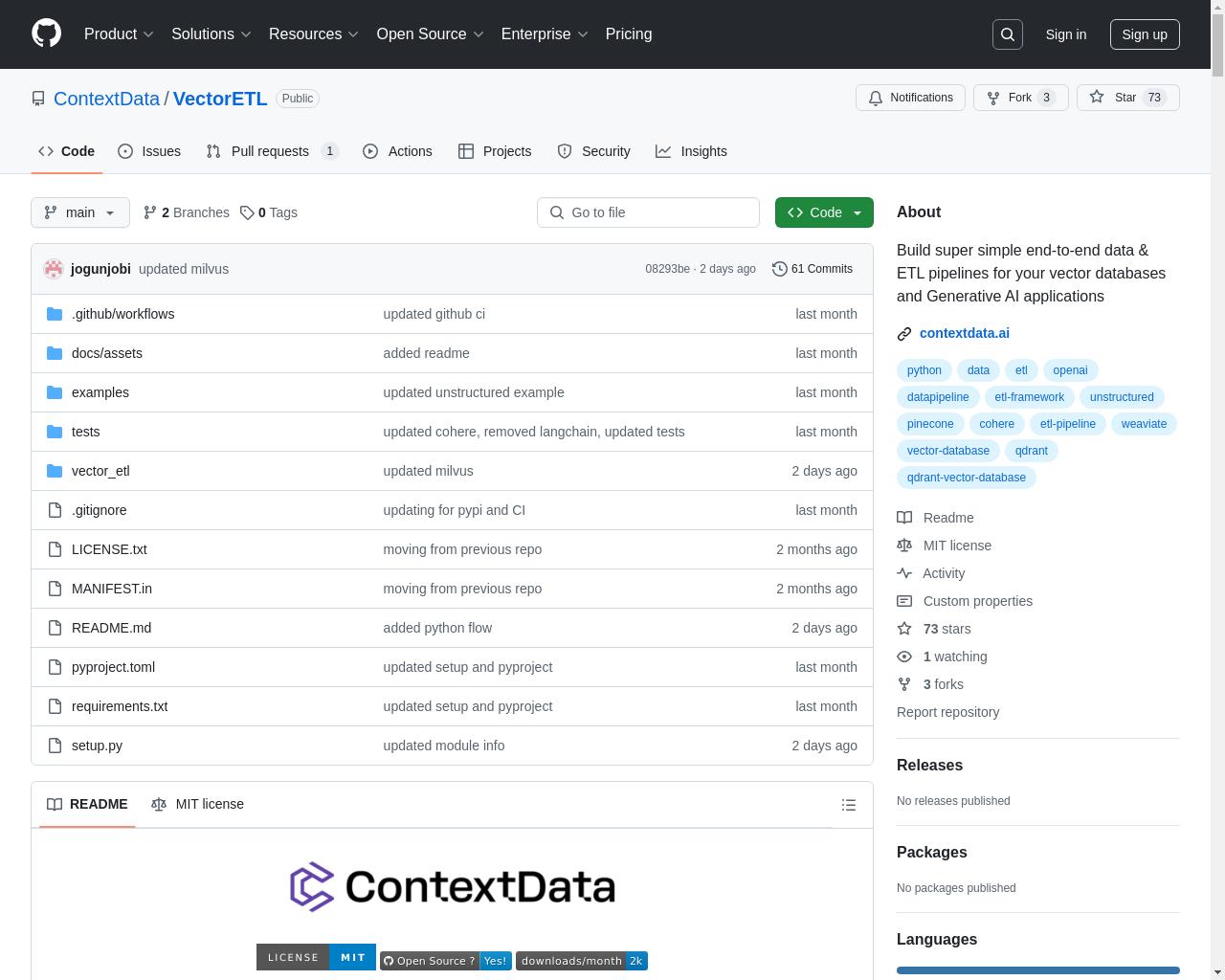Switch to the Actions tab
Screen dimensions: 1225x980
(x=397, y=151)
